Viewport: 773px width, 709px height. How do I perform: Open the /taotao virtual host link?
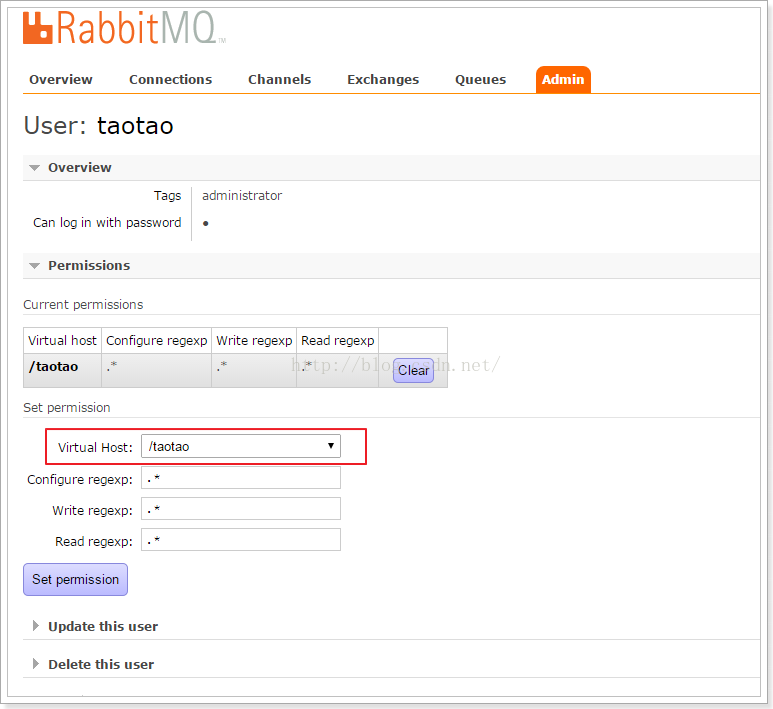coord(53,367)
